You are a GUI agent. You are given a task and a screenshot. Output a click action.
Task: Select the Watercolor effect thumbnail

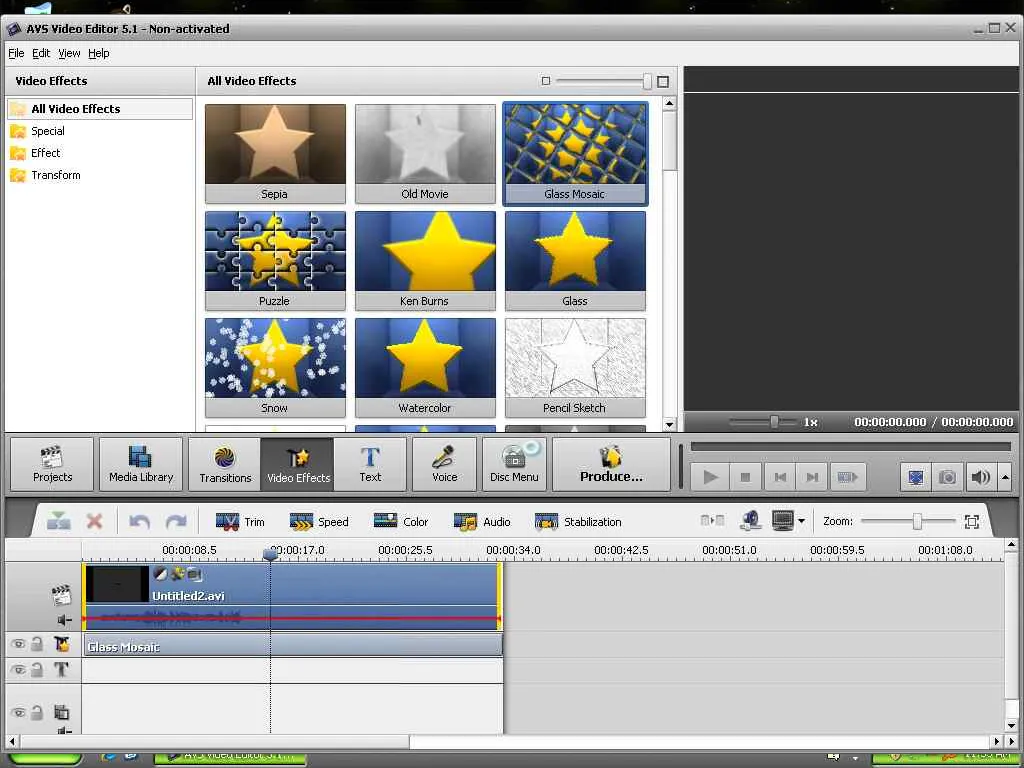click(x=425, y=368)
